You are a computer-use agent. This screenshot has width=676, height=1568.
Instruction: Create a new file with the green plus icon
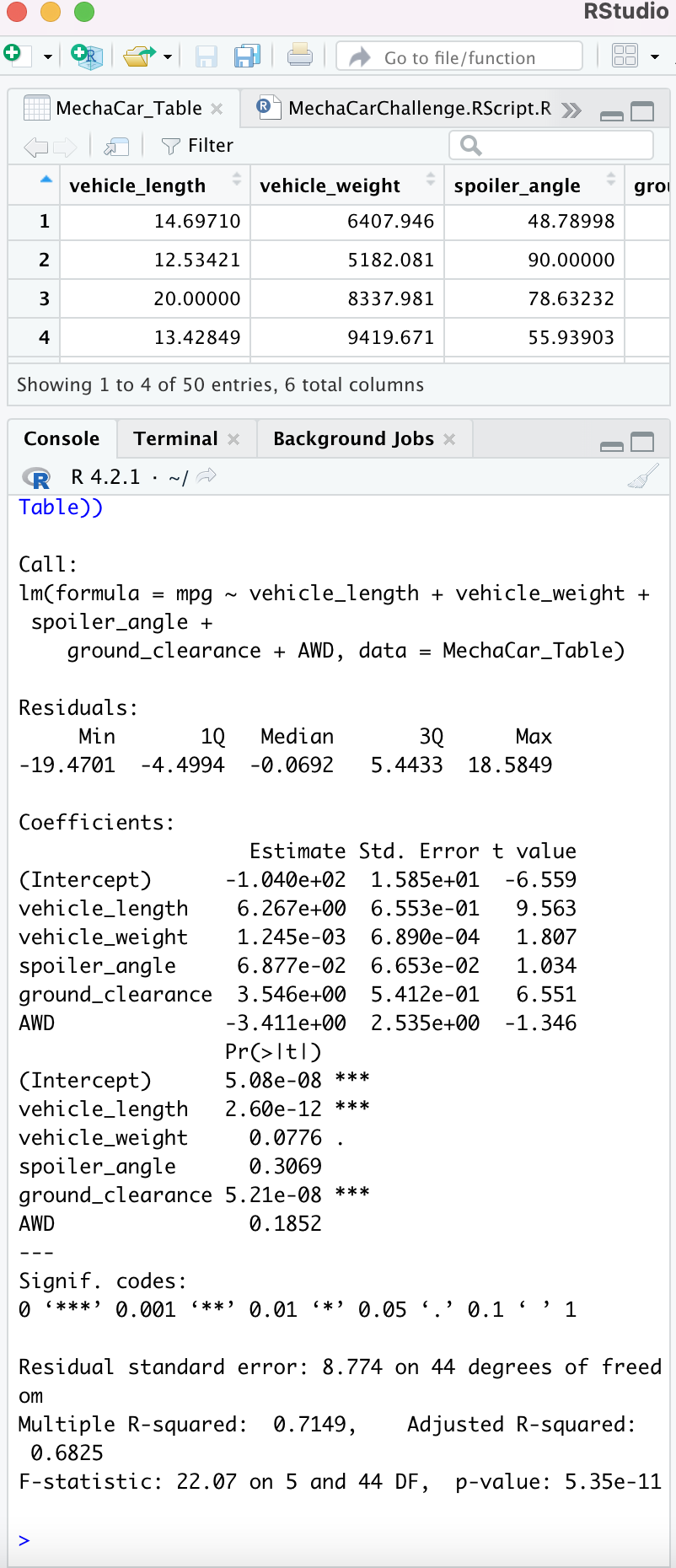click(15, 52)
